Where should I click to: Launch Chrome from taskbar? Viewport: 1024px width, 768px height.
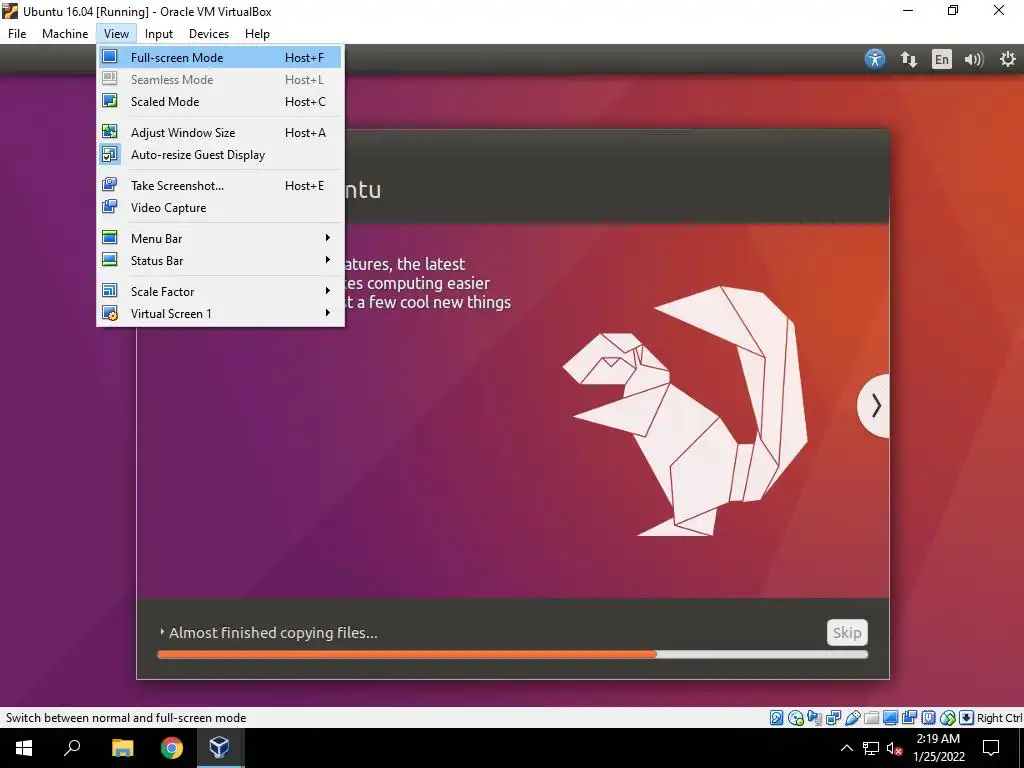point(172,748)
